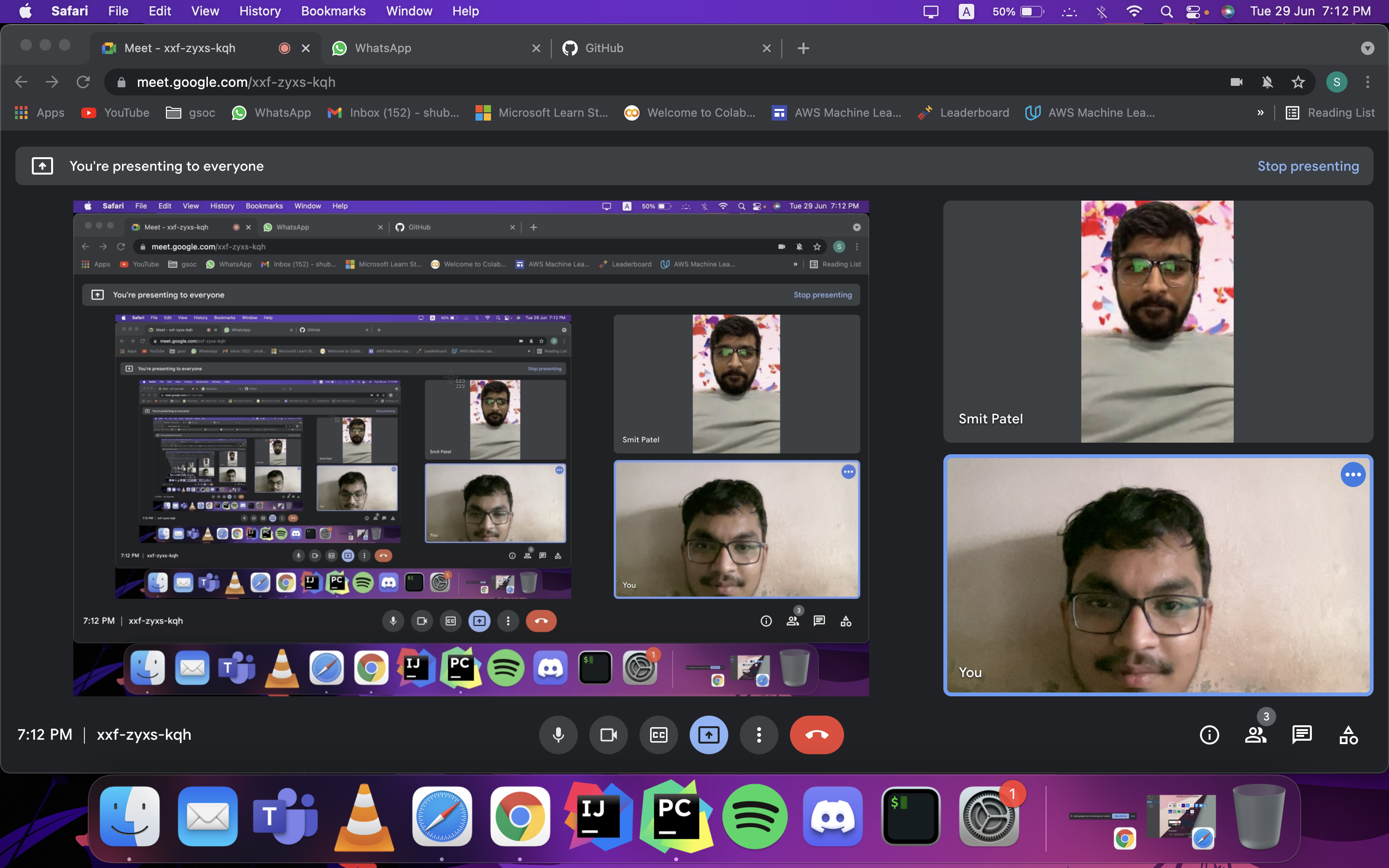Toggle closed captions
Screen dimensions: 1389x868
[658, 735]
